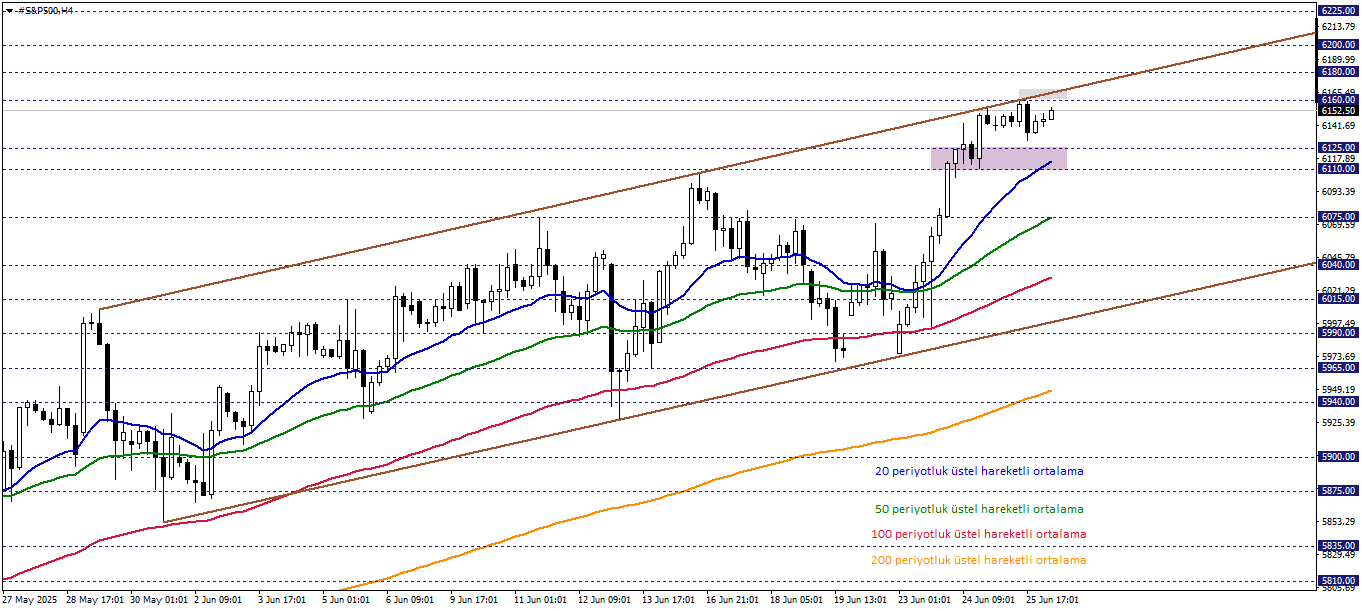Click the 28 May 17:01 time label
The image size is (1362, 611).
(x=95, y=601)
